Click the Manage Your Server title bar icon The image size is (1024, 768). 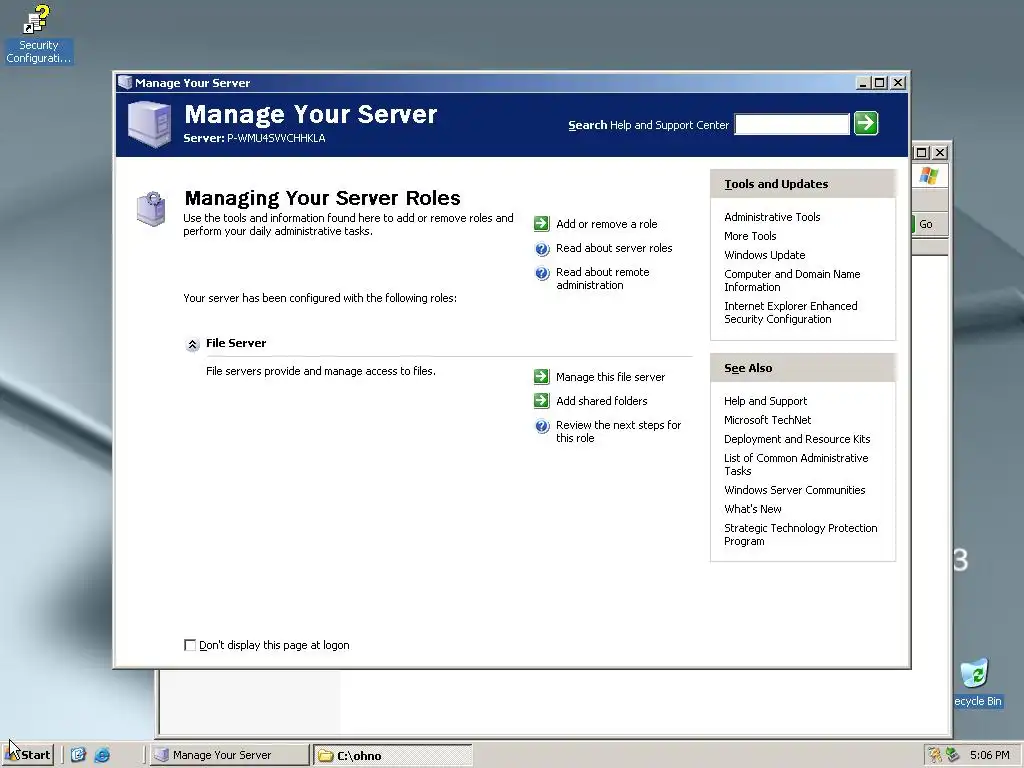coord(125,82)
